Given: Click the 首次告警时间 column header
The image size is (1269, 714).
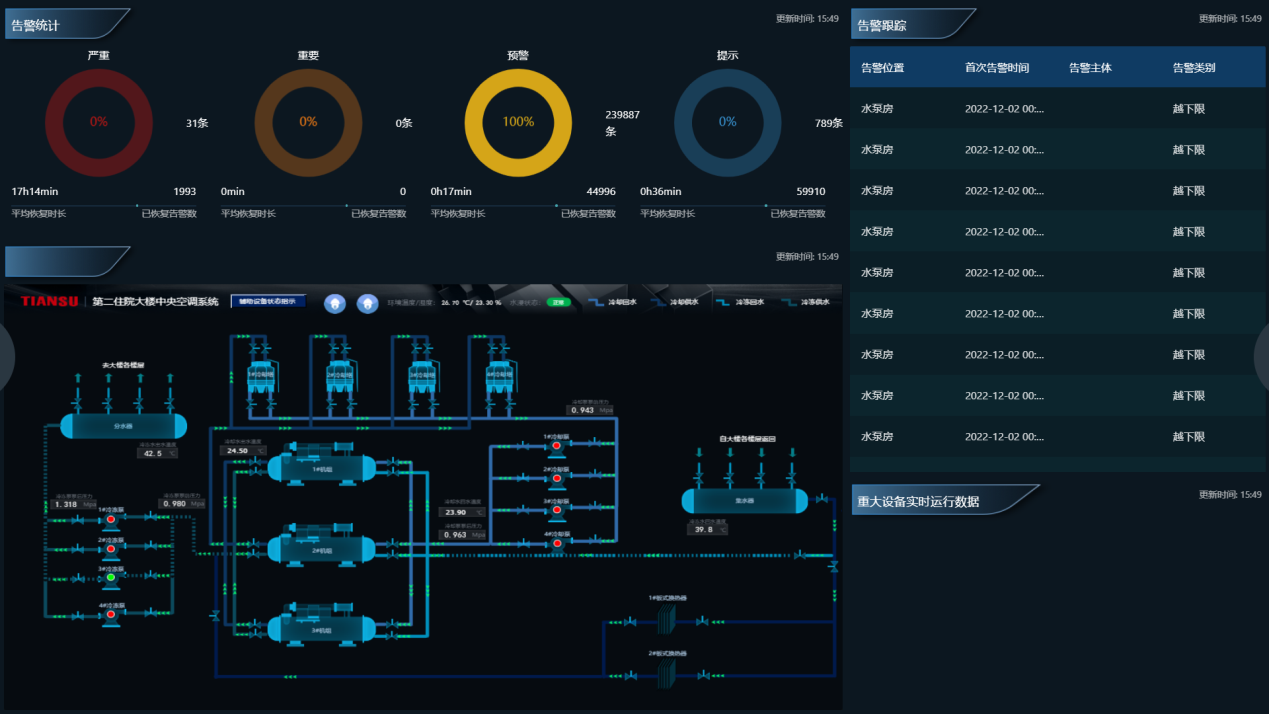Looking at the screenshot, I should tap(996, 68).
